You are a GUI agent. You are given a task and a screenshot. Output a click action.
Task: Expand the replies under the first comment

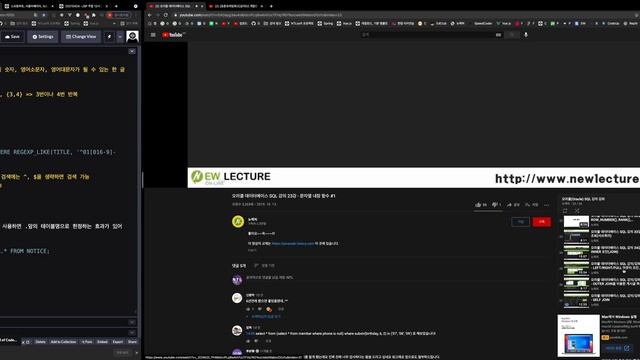tap(263, 316)
